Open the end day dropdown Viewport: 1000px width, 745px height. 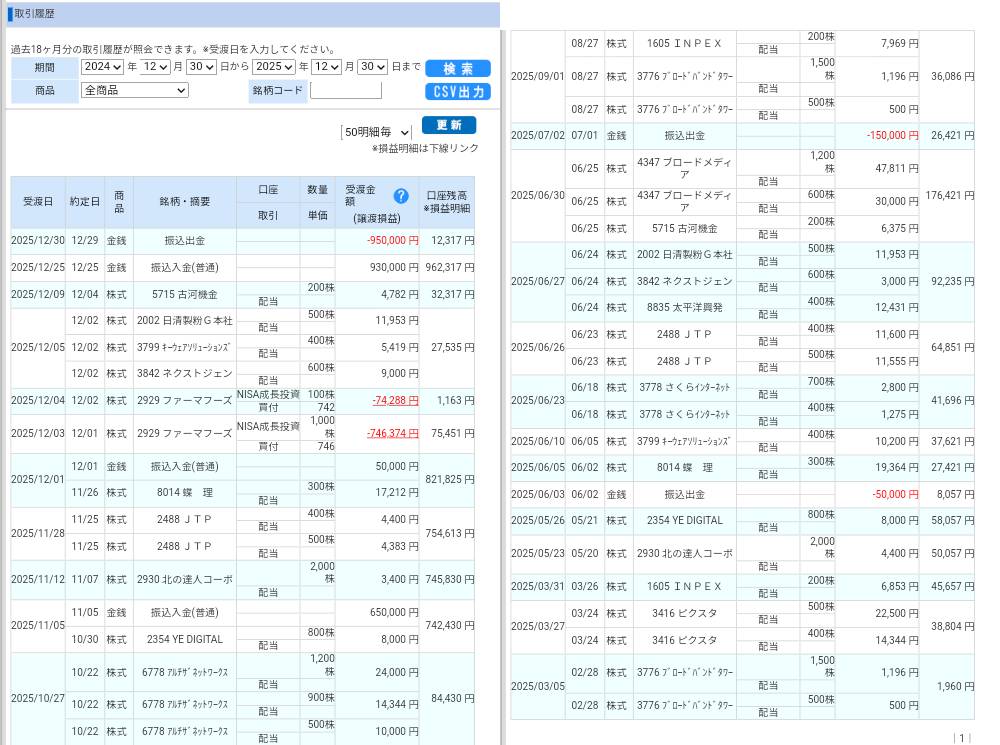click(x=372, y=67)
